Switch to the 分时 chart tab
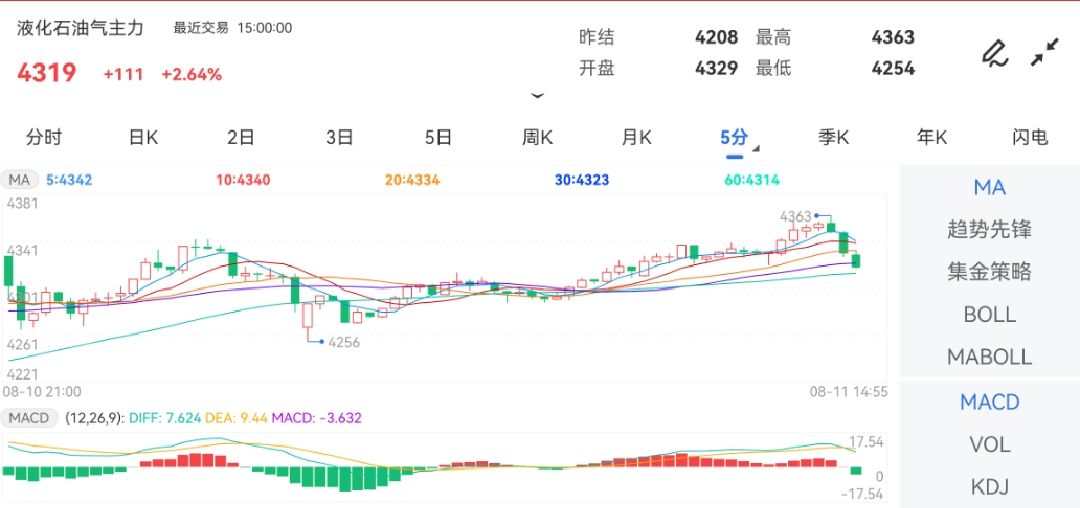Viewport: 1080px width, 508px height. 44,138
